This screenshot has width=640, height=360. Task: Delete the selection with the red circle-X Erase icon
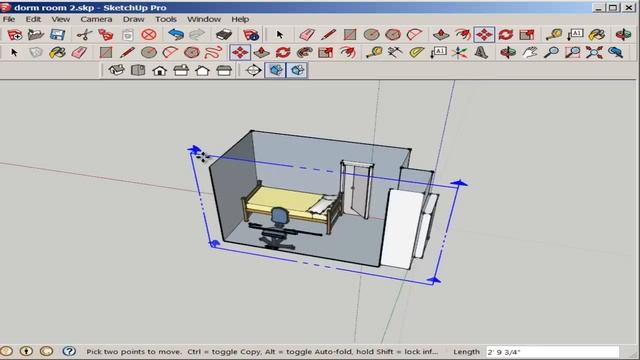(x=149, y=35)
